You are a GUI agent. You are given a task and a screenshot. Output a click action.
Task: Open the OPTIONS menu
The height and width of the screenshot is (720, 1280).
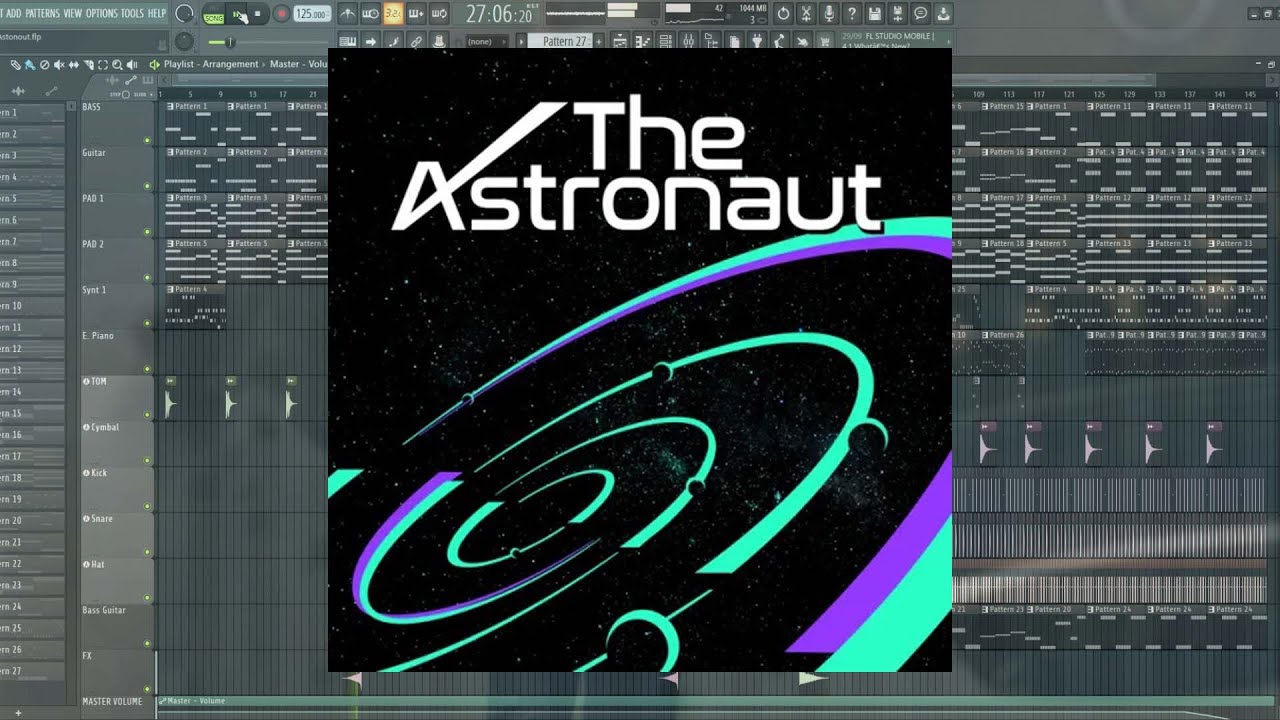point(102,13)
